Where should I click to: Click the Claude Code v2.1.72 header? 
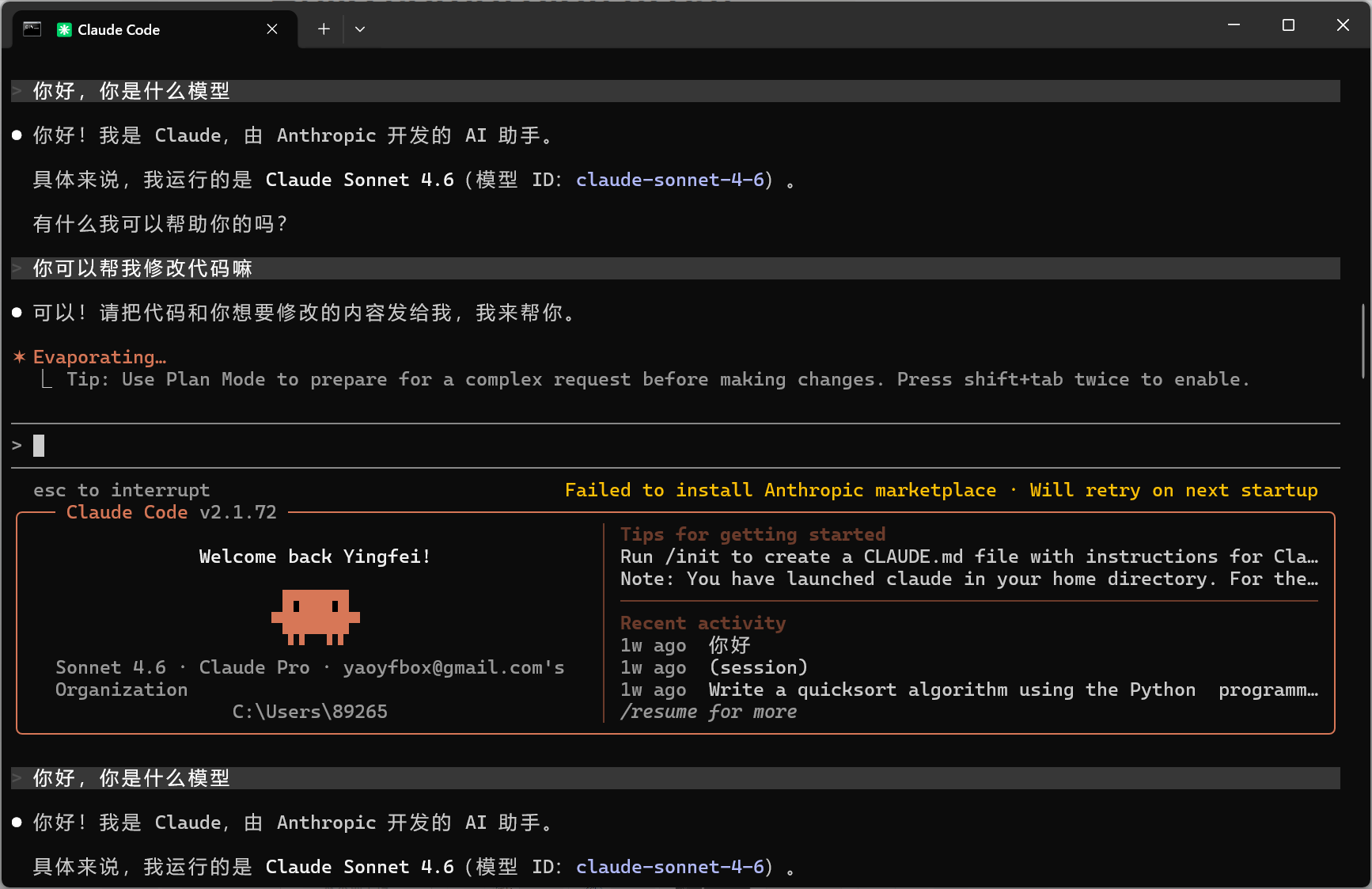pyautogui.click(x=172, y=512)
